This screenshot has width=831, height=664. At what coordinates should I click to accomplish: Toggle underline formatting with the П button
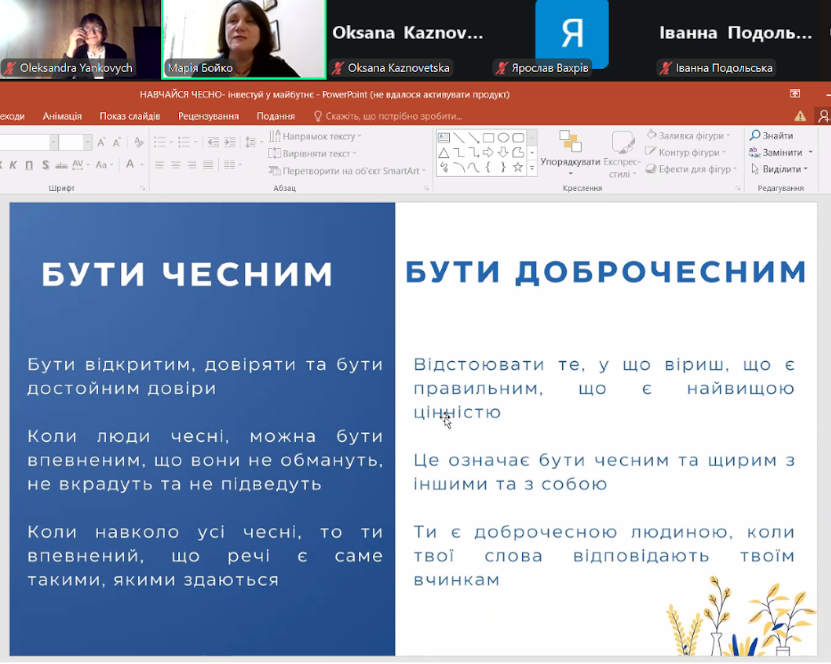(x=30, y=164)
